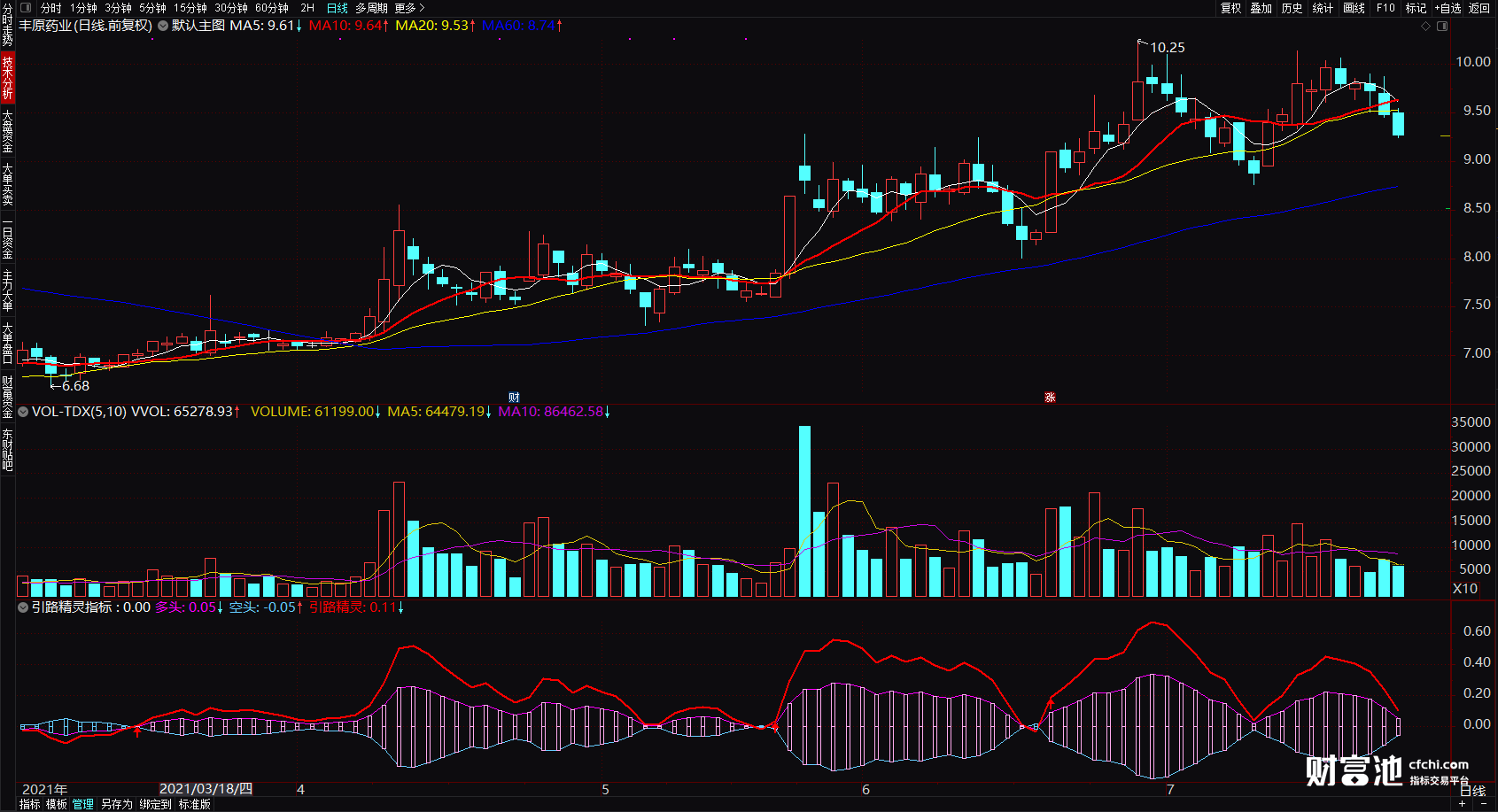This screenshot has width=1498, height=812.
Task: Open the main chart indicator dropdown arrow
Action: 163,26
